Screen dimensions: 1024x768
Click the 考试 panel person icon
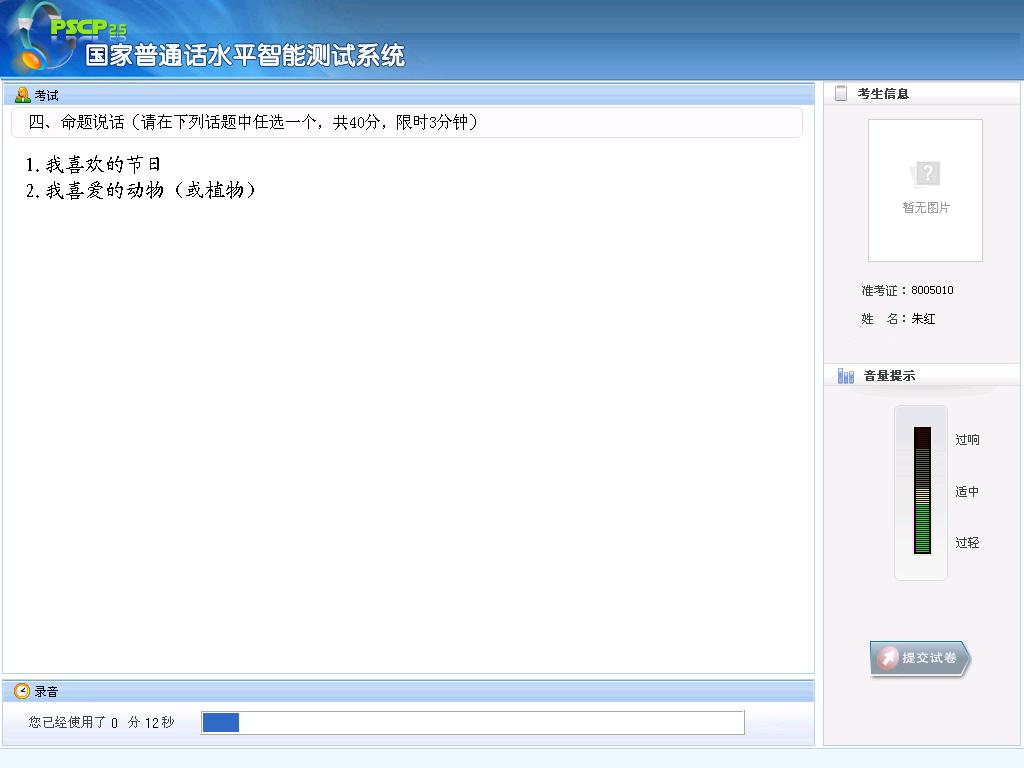click(x=22, y=95)
